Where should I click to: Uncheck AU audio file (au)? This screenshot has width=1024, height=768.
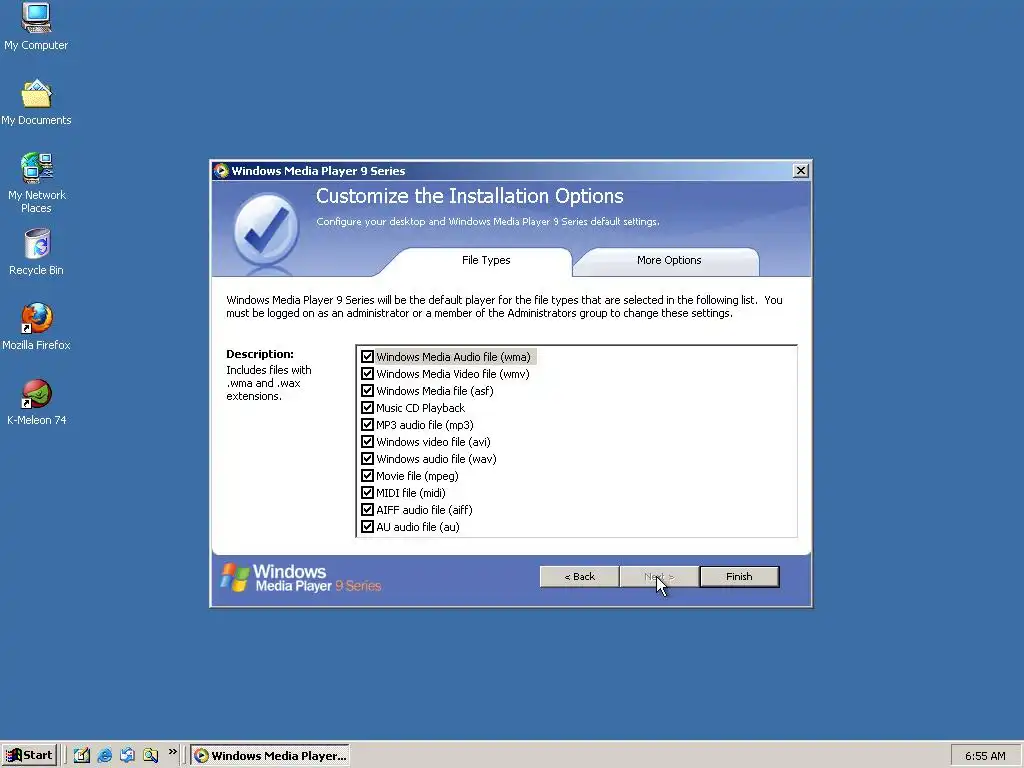[x=368, y=526]
